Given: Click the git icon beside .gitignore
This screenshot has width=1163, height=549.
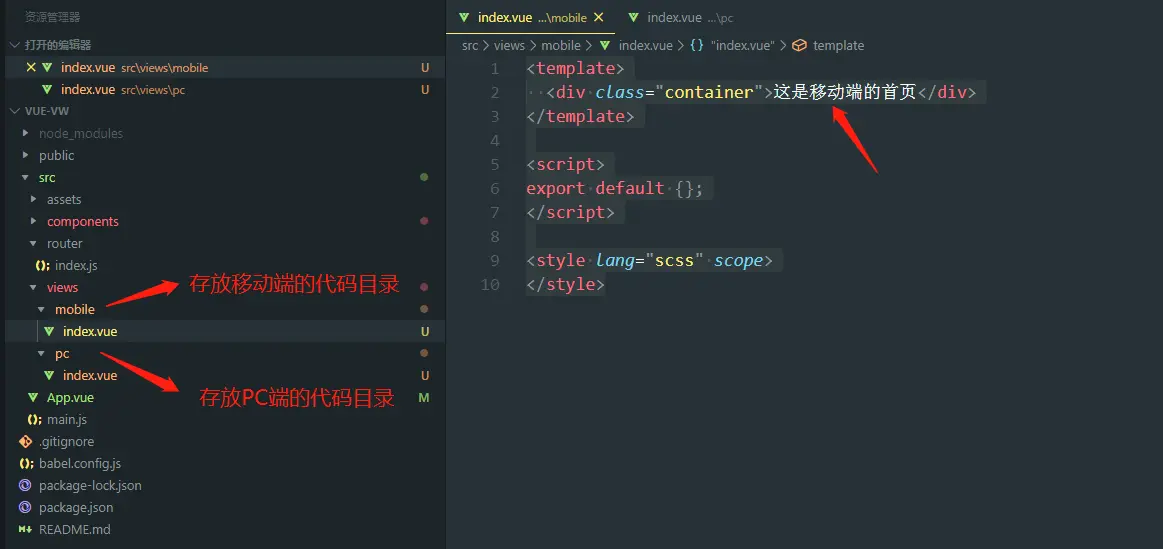Looking at the screenshot, I should 25,441.
